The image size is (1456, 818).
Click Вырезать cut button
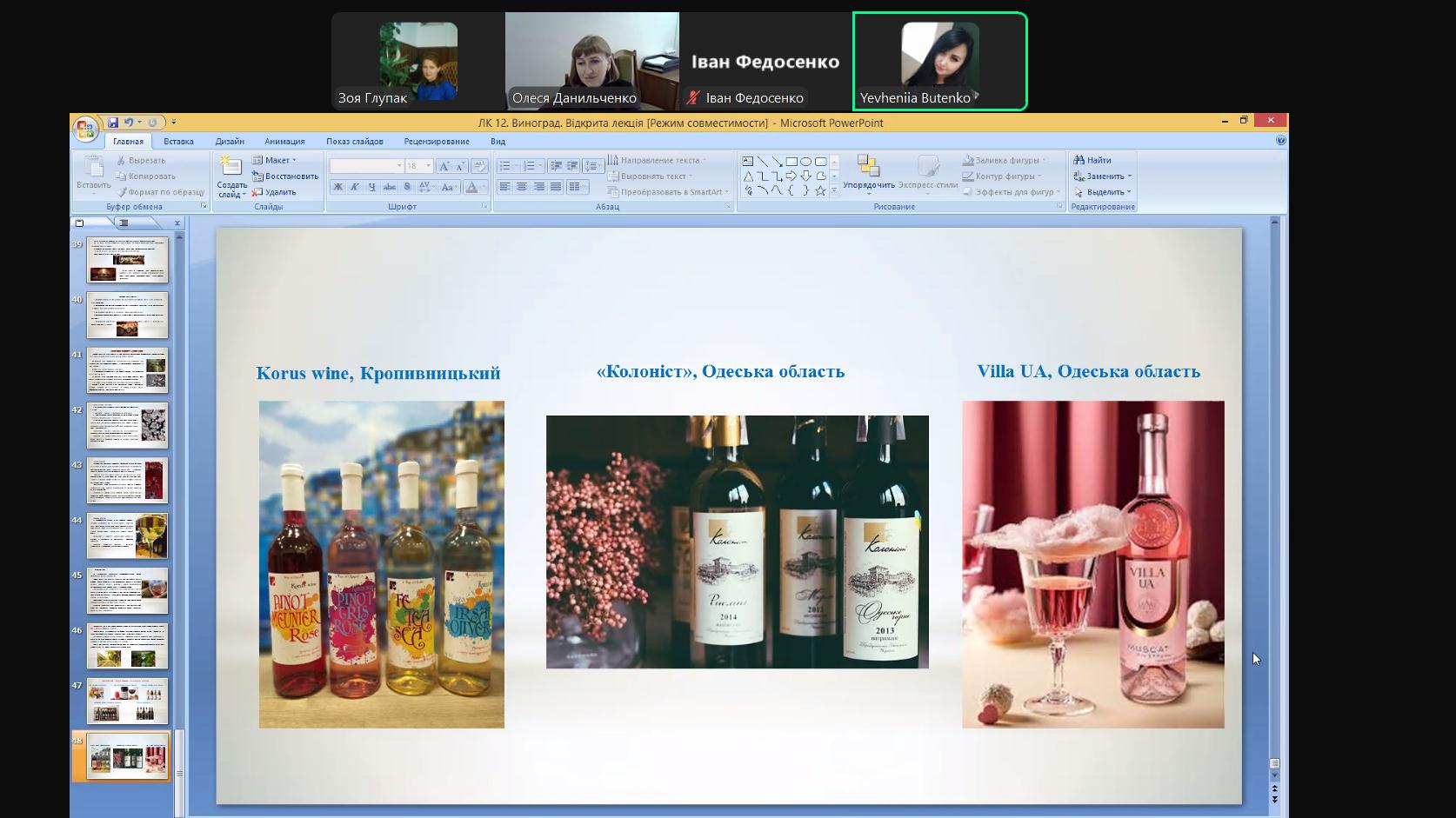[140, 160]
